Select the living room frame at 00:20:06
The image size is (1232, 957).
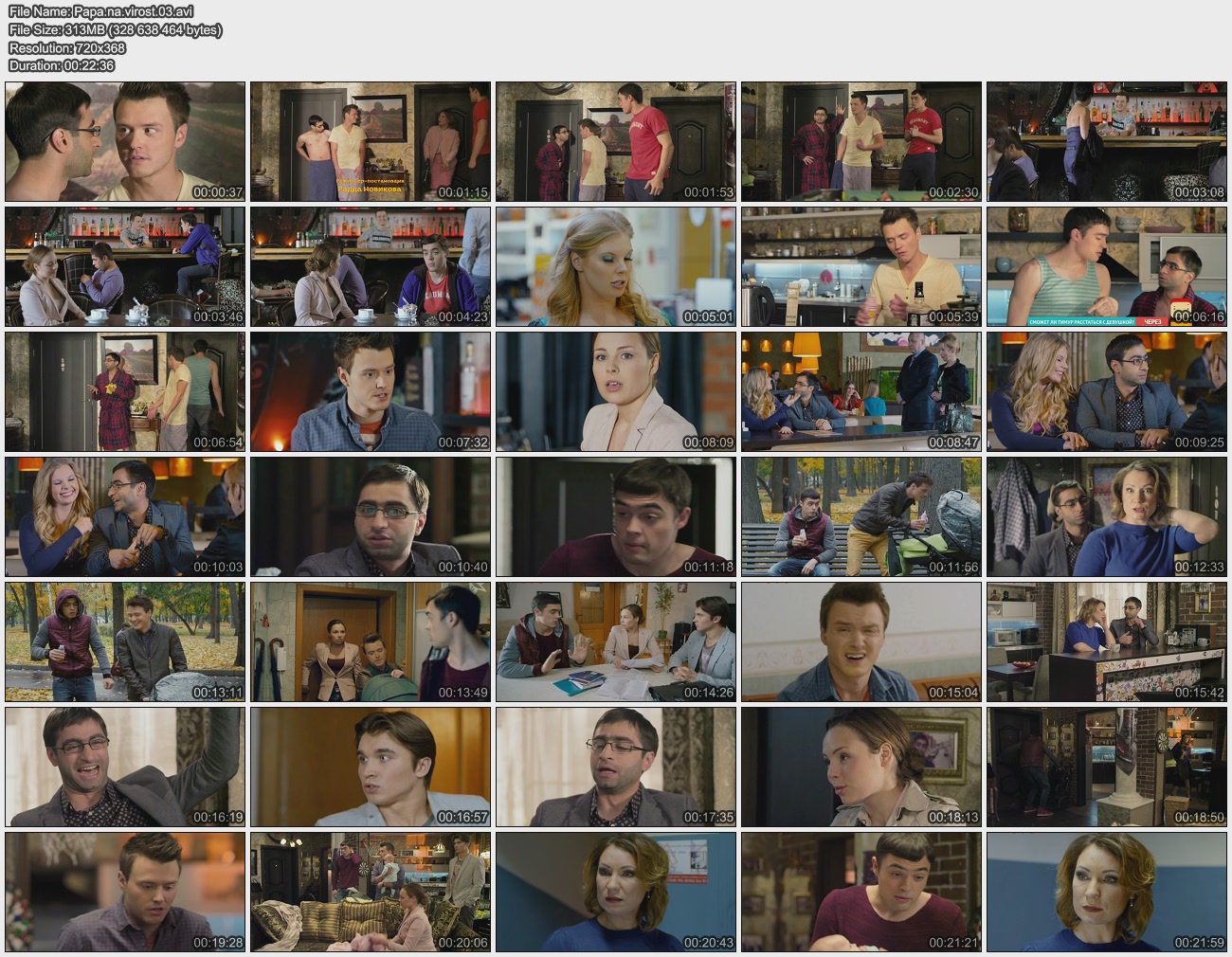(371, 892)
